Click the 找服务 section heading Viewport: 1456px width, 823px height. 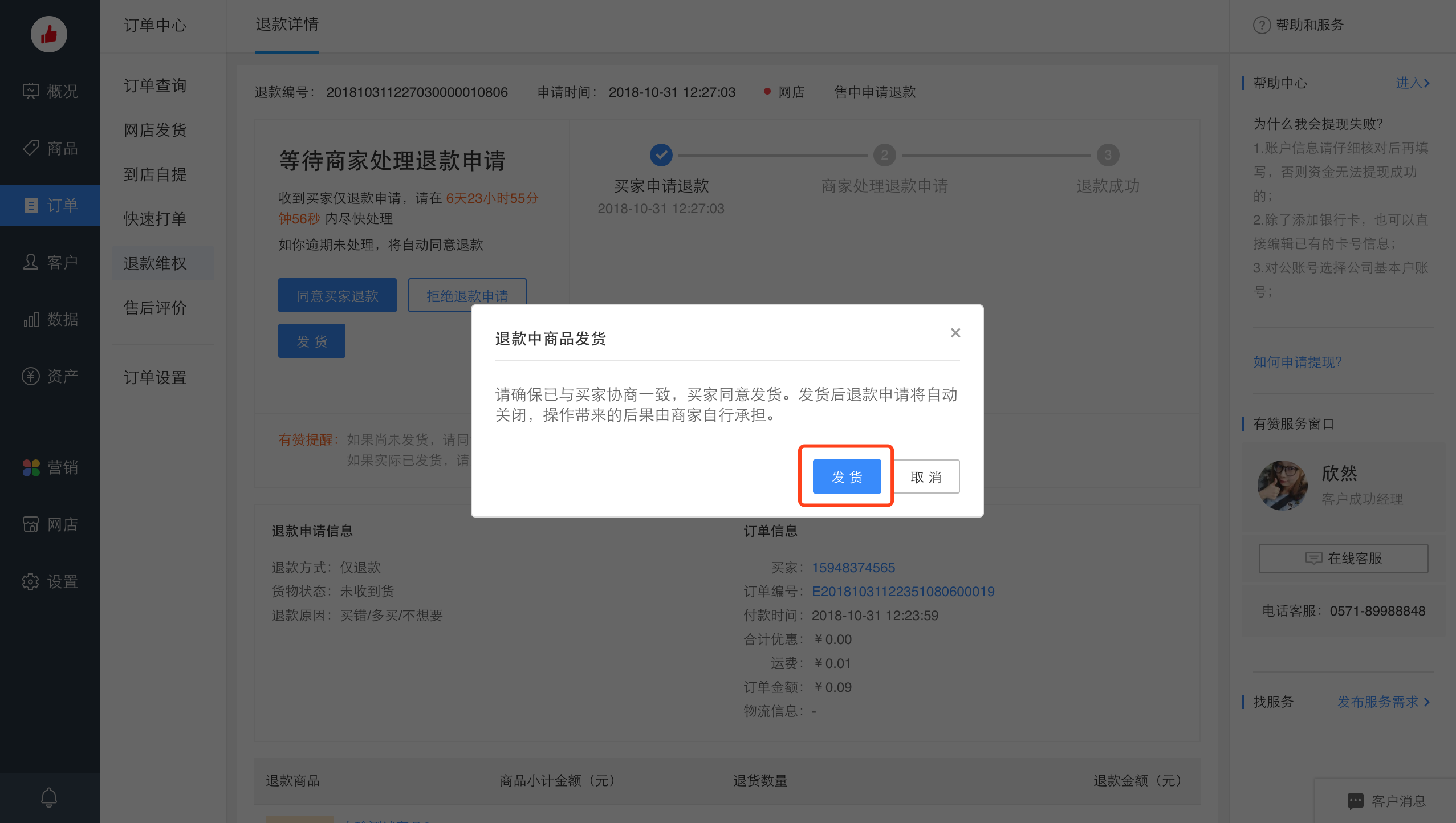[x=1273, y=702]
